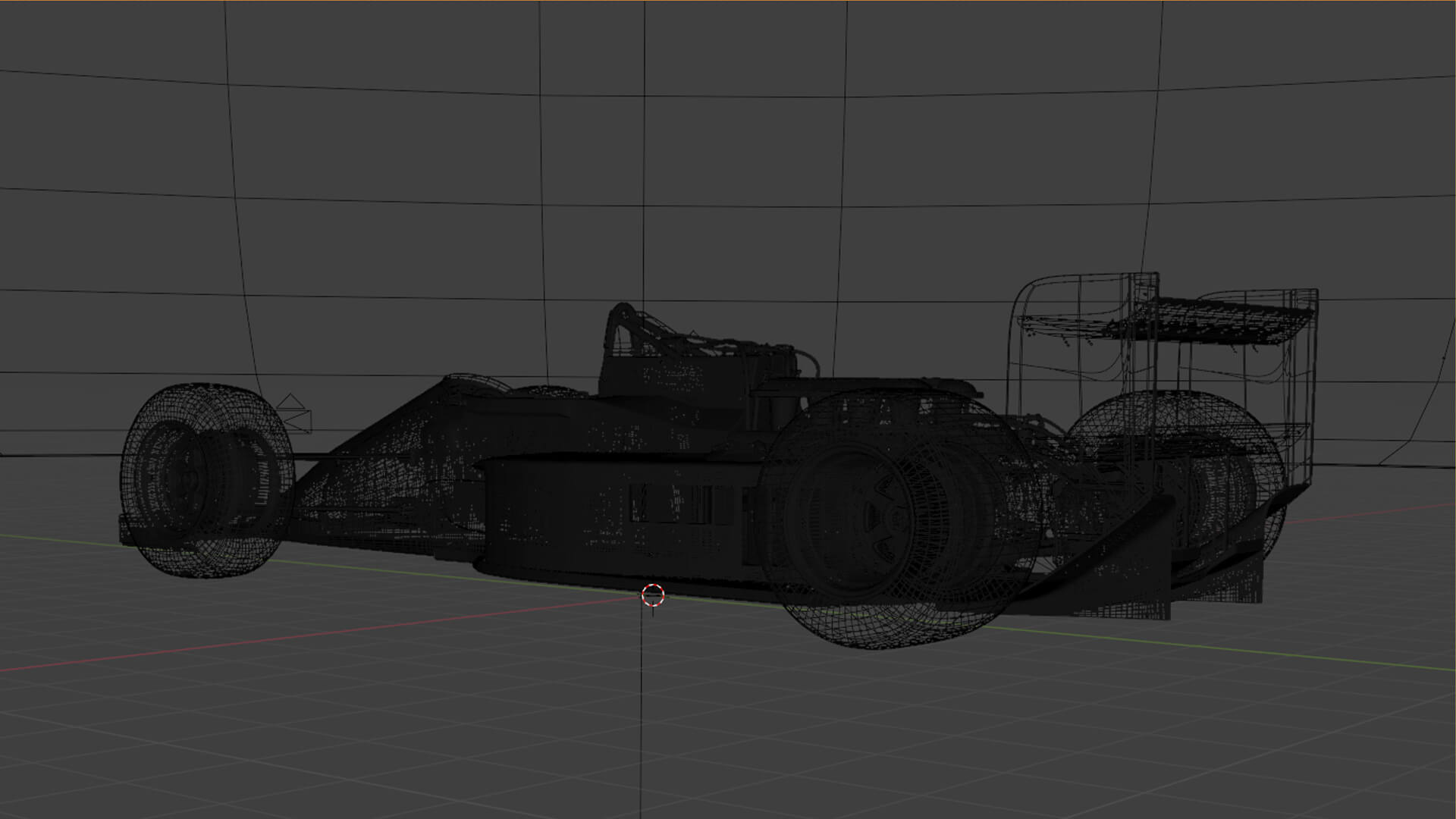
Task: Click the red X axis line
Action: tap(303, 637)
